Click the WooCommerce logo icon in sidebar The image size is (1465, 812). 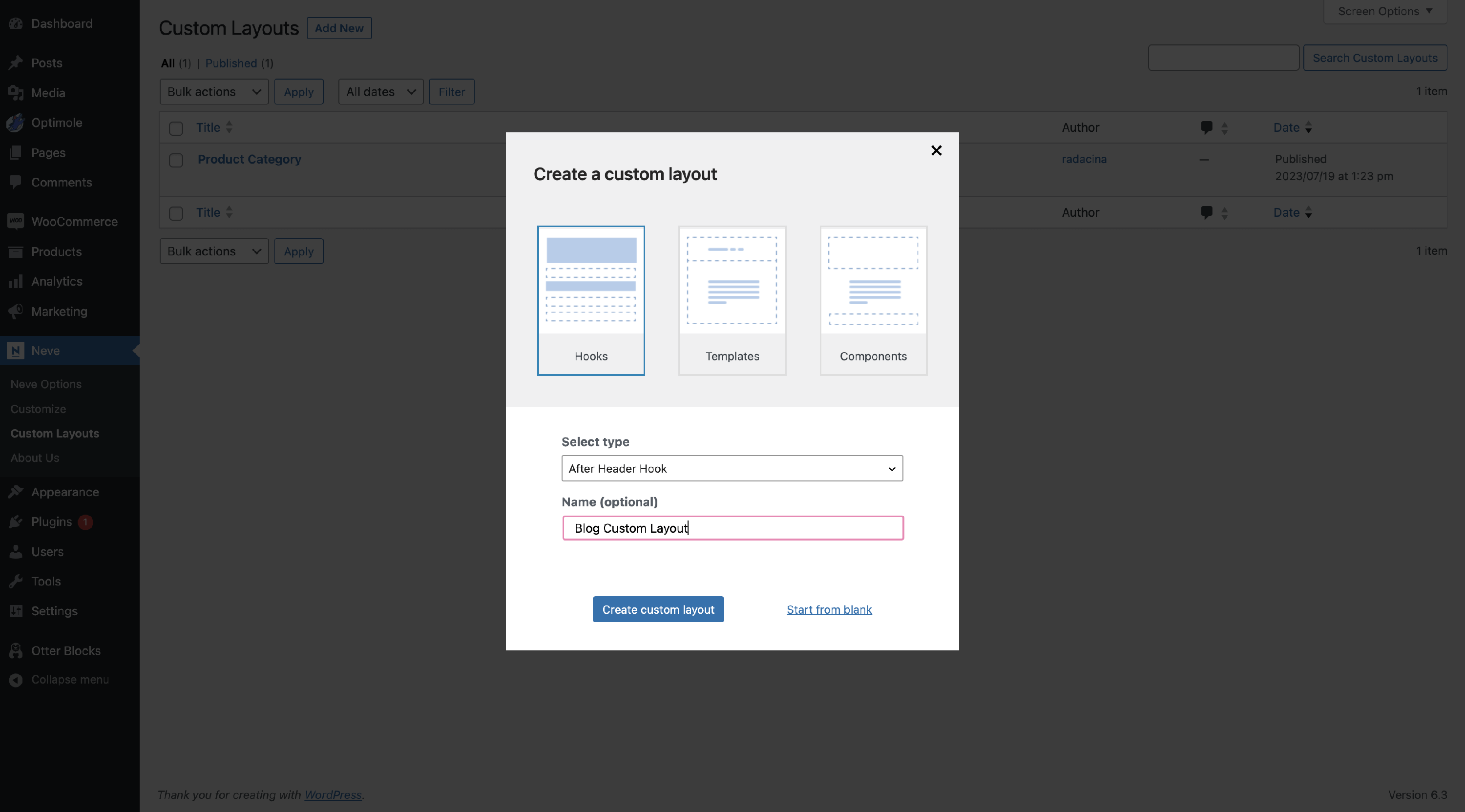pos(16,221)
